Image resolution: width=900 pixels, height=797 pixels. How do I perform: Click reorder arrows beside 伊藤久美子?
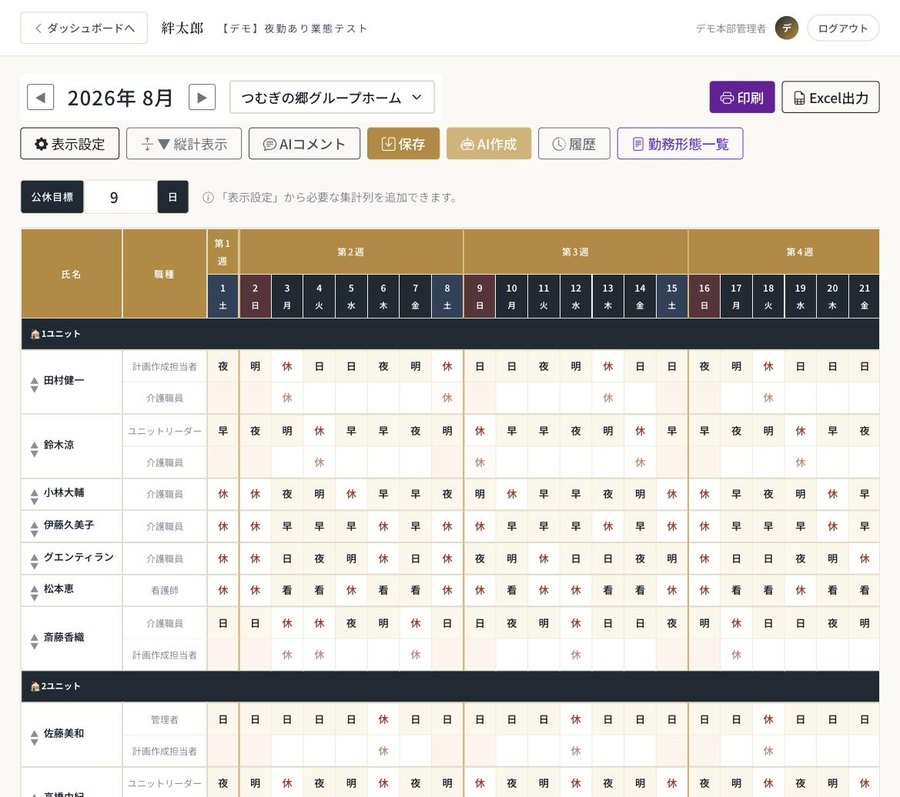pos(34,530)
